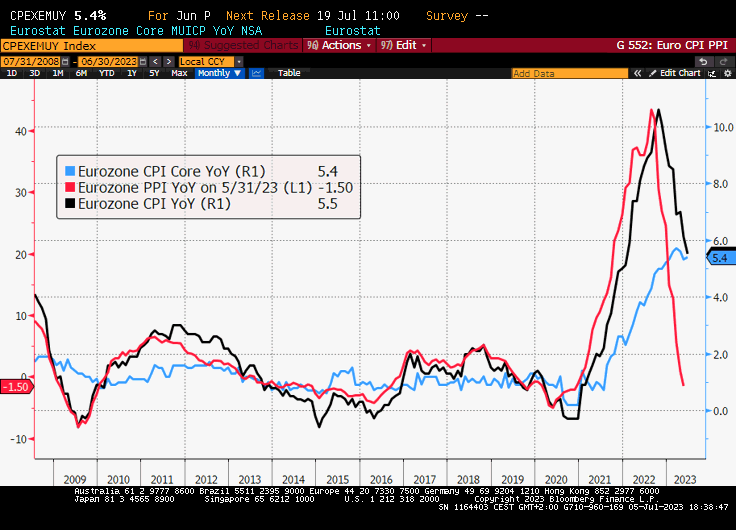Open the 97) Edit menu
Image resolution: width=736 pixels, height=530 pixels.
[x=403, y=46]
